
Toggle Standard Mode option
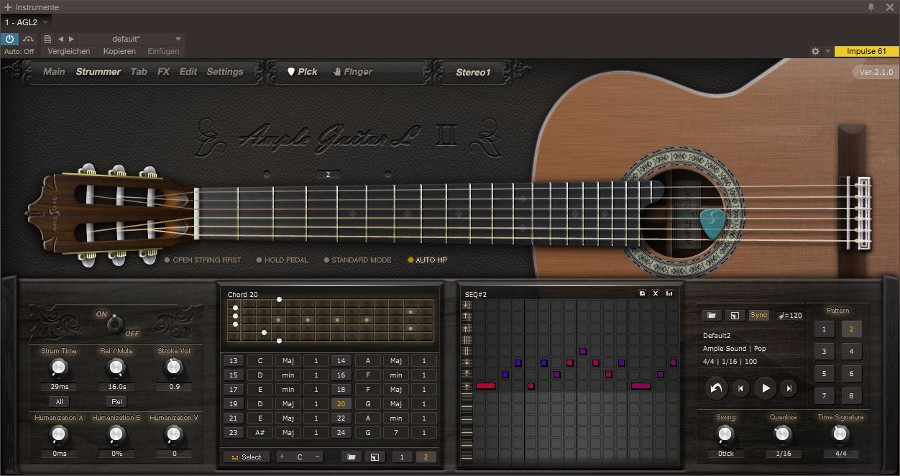point(358,260)
